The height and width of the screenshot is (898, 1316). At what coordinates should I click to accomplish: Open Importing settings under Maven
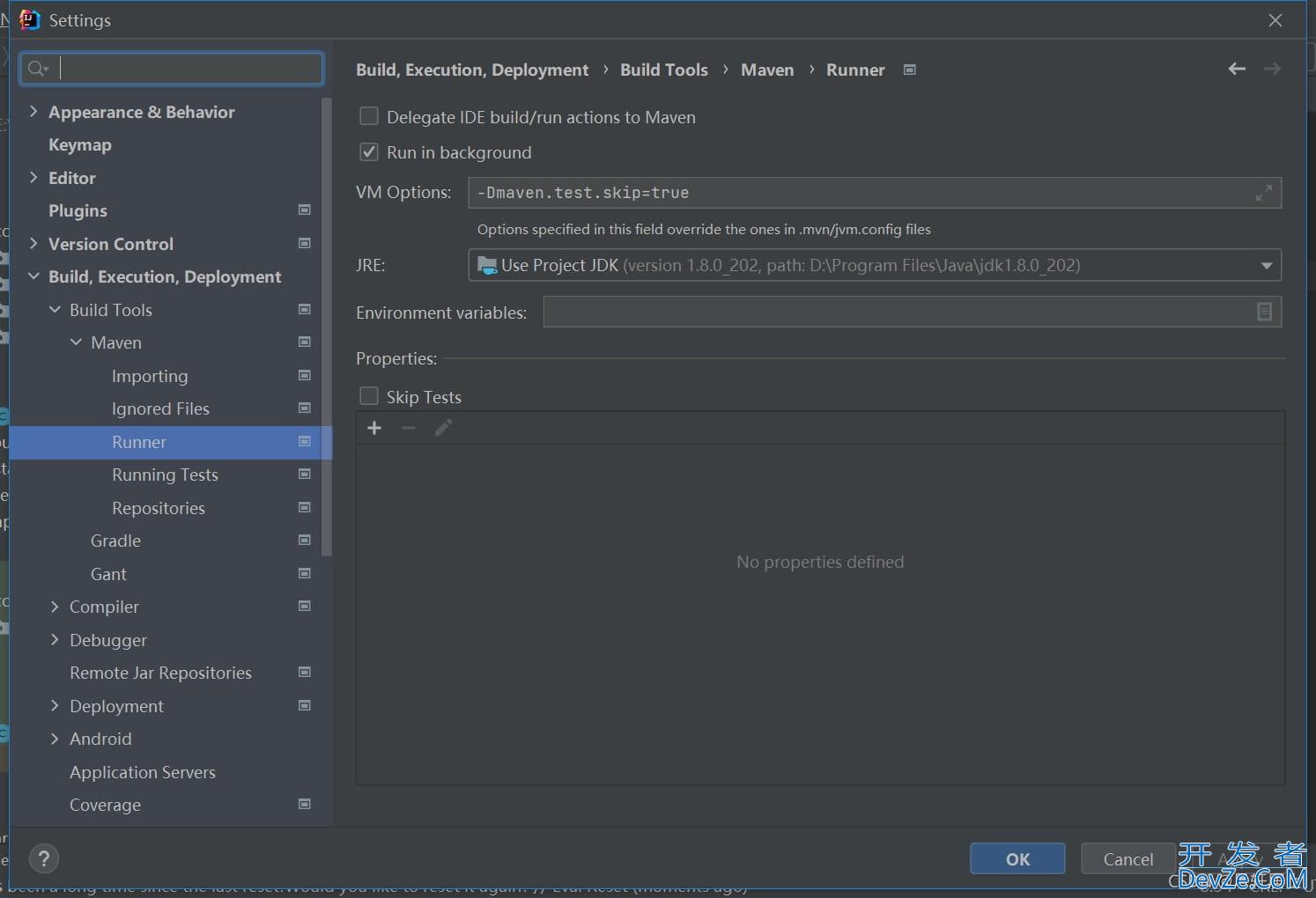click(x=150, y=376)
